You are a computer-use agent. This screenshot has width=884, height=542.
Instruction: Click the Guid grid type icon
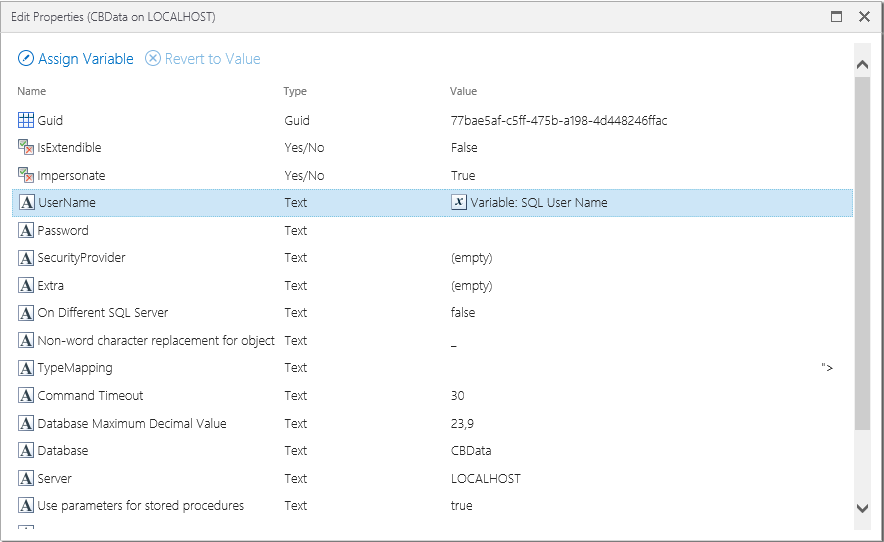26,120
